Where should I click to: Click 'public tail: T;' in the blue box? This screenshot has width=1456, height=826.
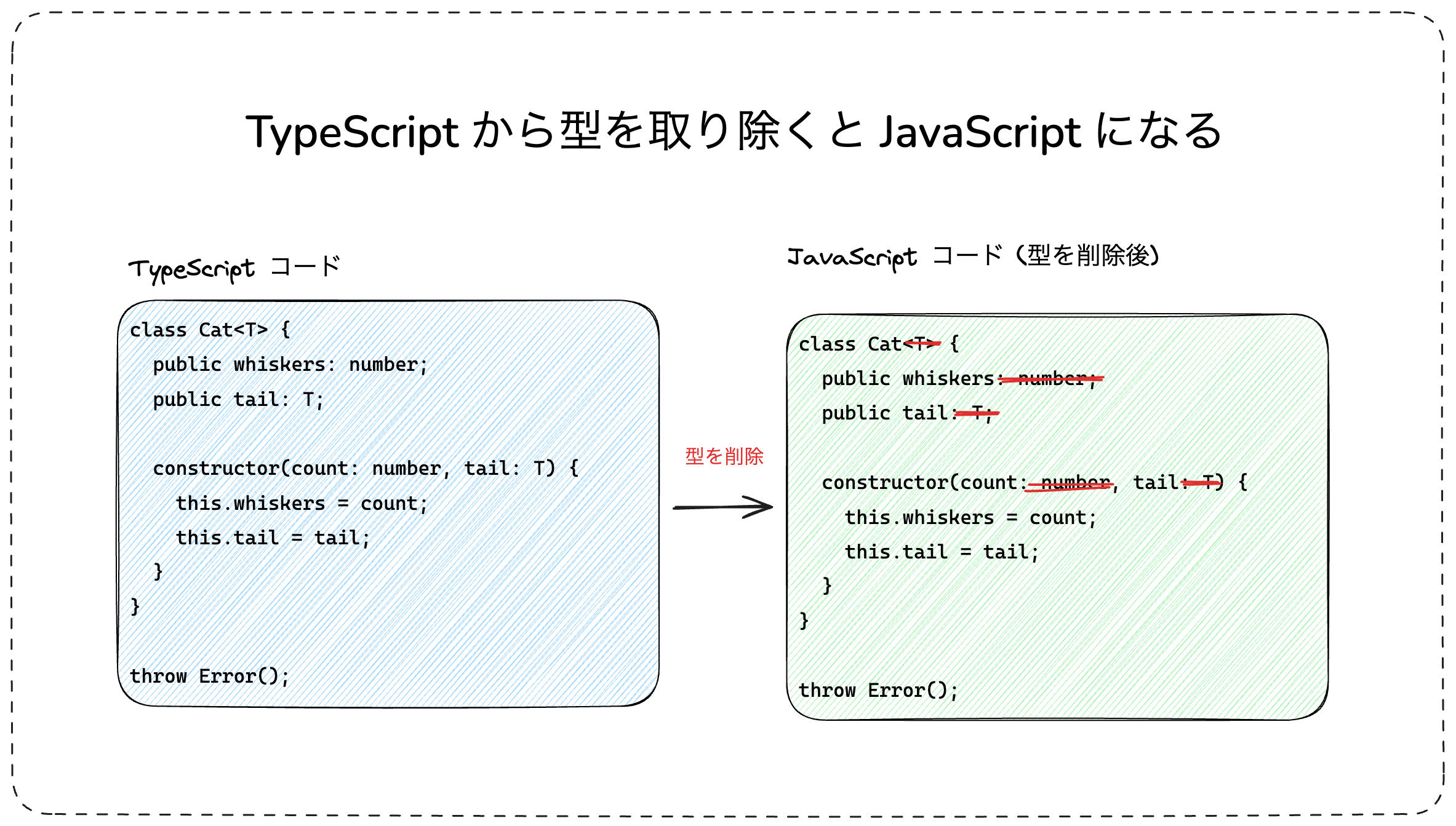238,400
